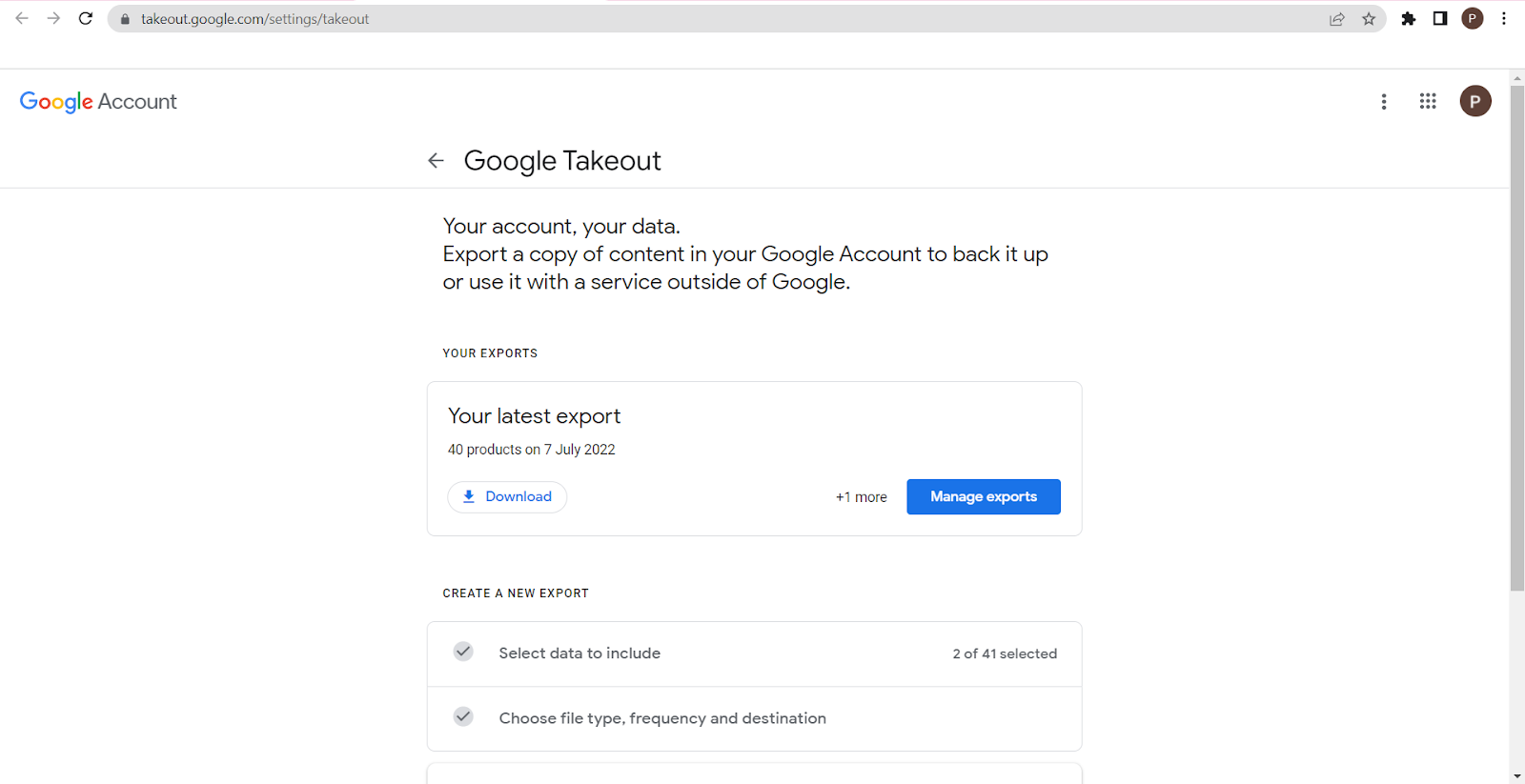Image resolution: width=1525 pixels, height=784 pixels.
Task: Download the latest export
Action: pos(507,496)
